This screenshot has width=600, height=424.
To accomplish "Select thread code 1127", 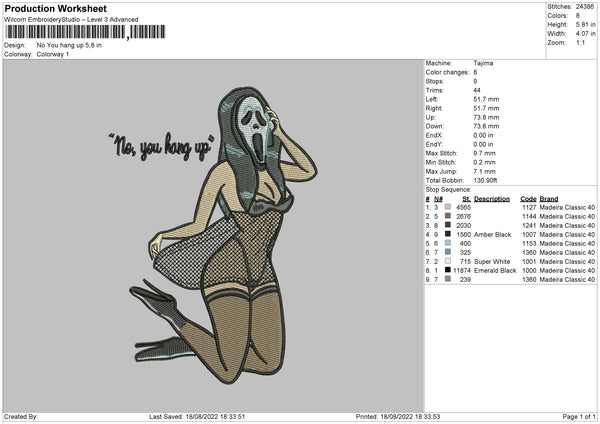I will click(529, 207).
